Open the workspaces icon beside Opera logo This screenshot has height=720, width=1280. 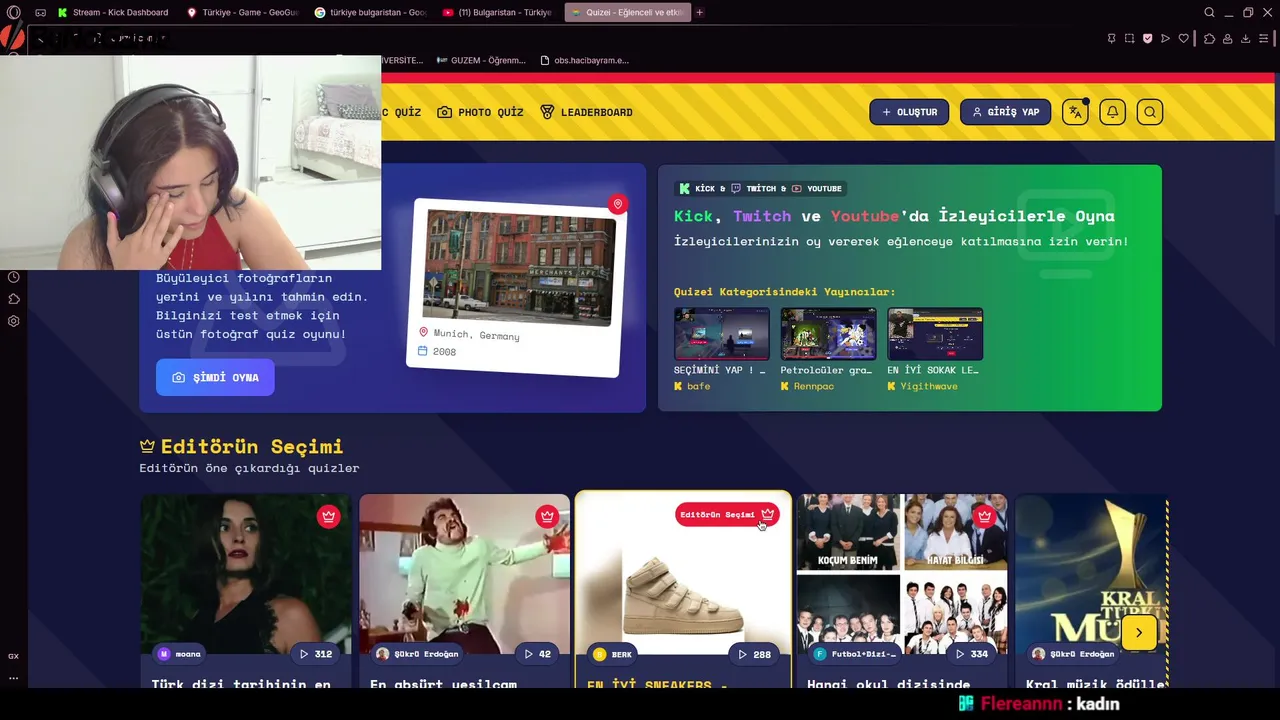41,12
